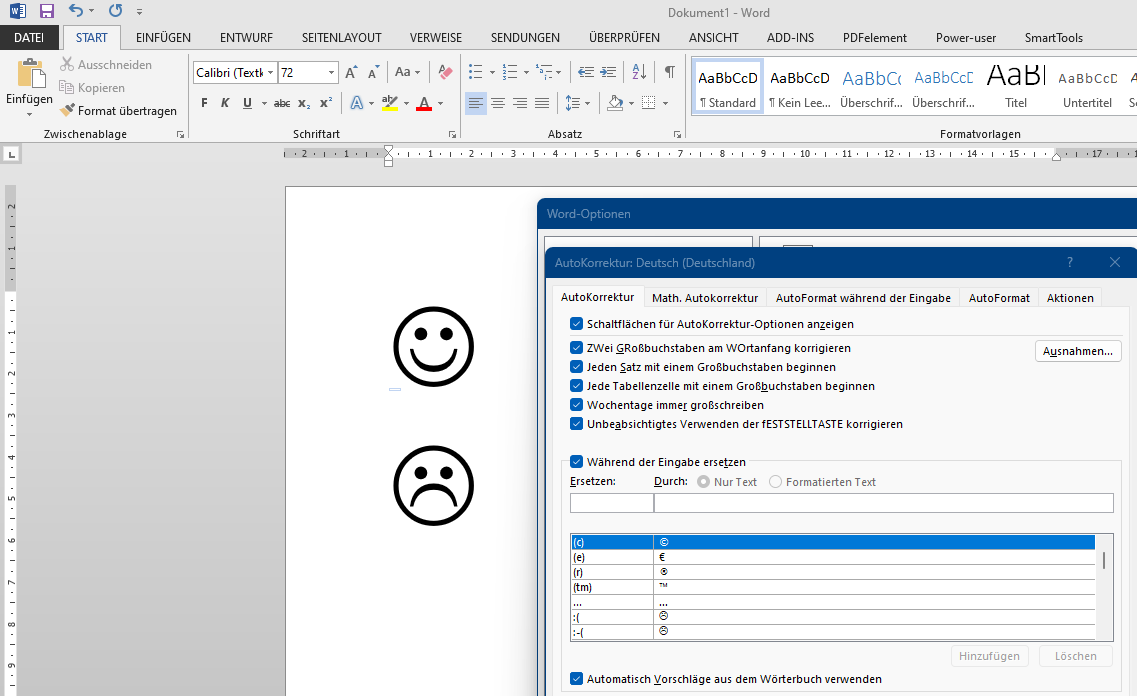Show paragraph marks with pilcrow icon
Image resolution: width=1137 pixels, height=696 pixels.
669,72
